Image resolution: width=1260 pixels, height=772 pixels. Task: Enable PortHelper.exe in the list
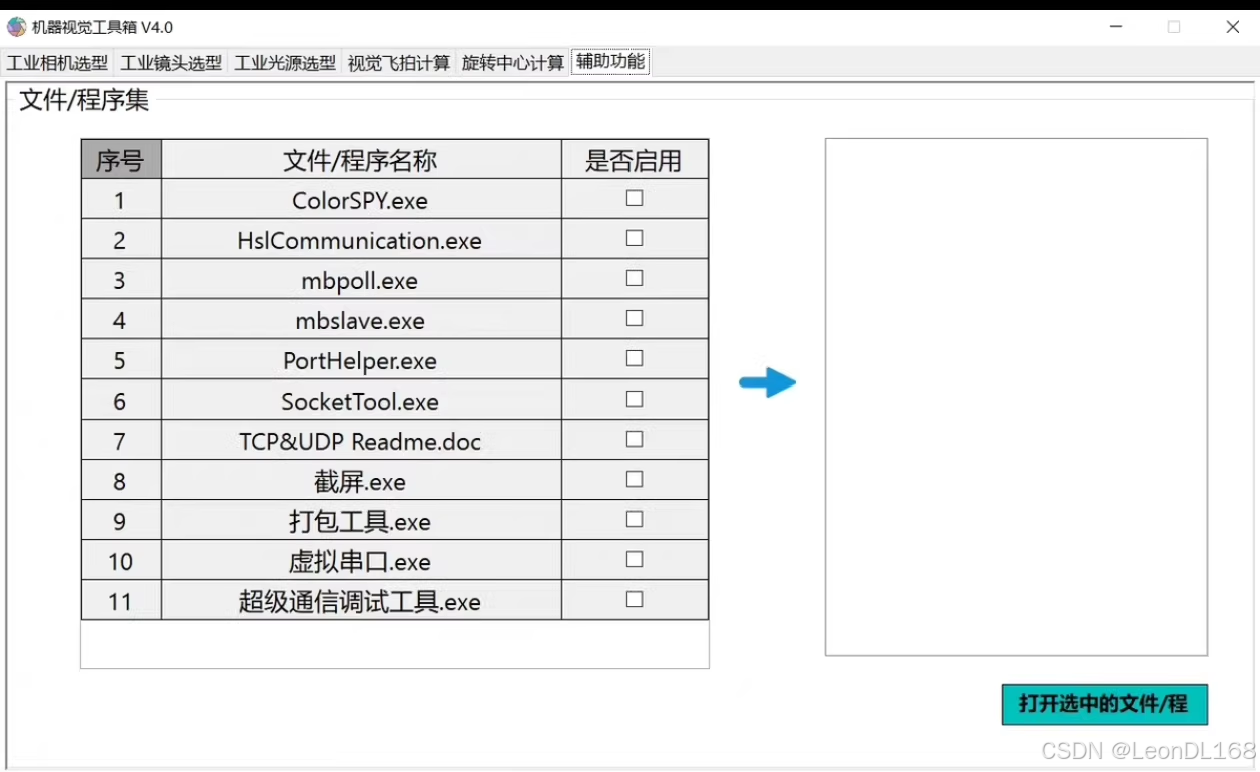(634, 358)
